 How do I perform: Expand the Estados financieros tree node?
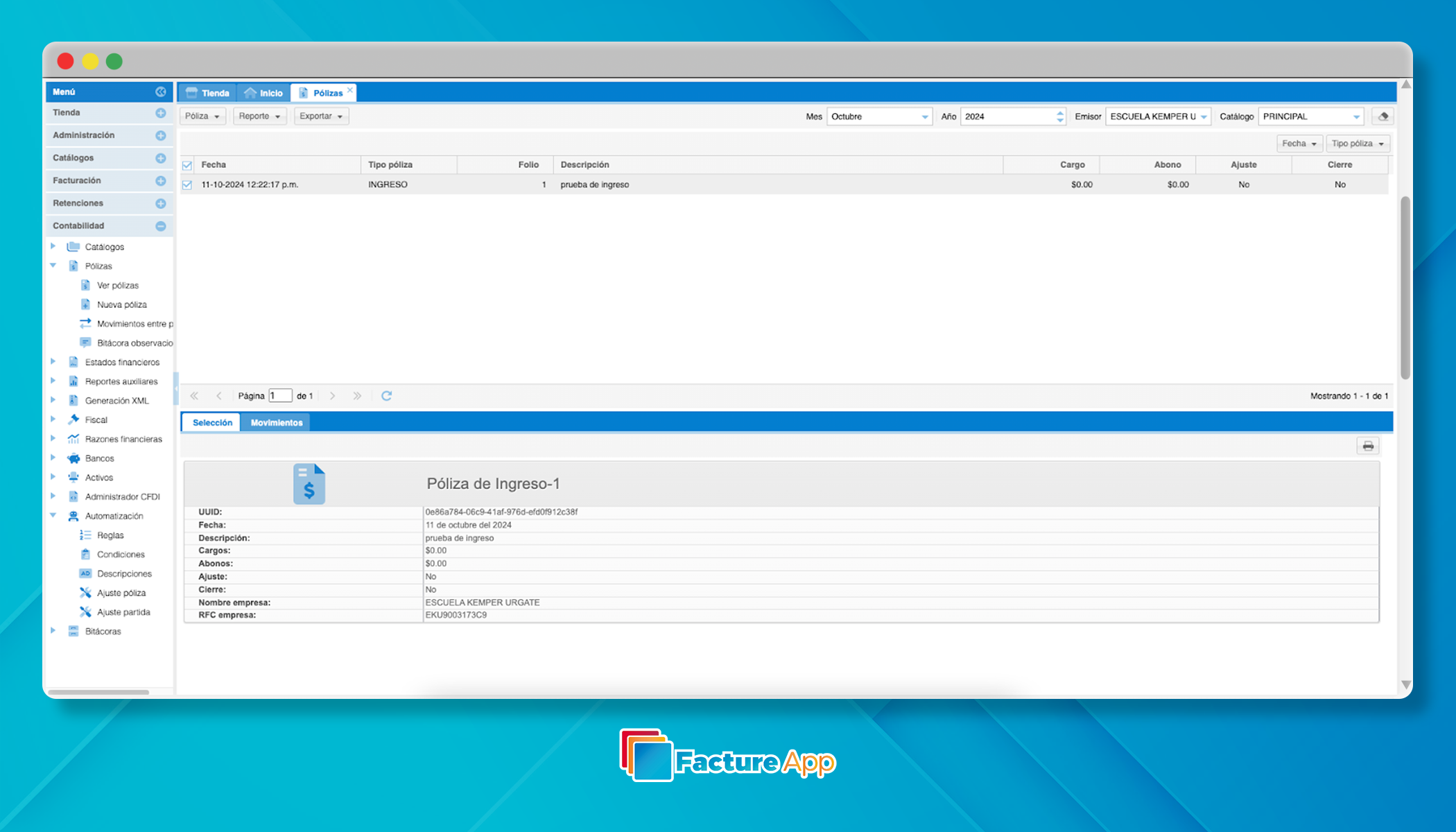[x=53, y=362]
